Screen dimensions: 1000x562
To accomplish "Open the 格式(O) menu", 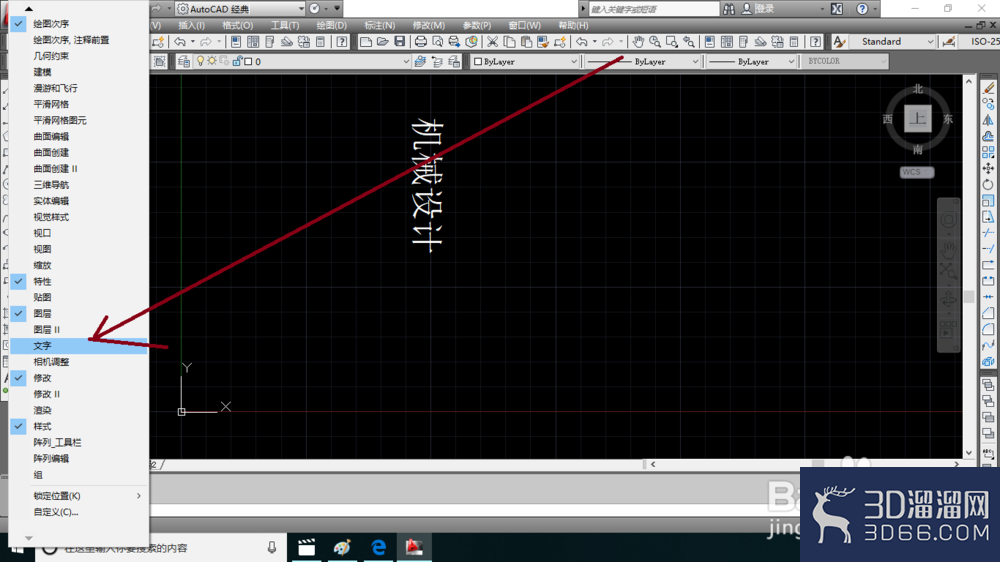I will coord(238,26).
